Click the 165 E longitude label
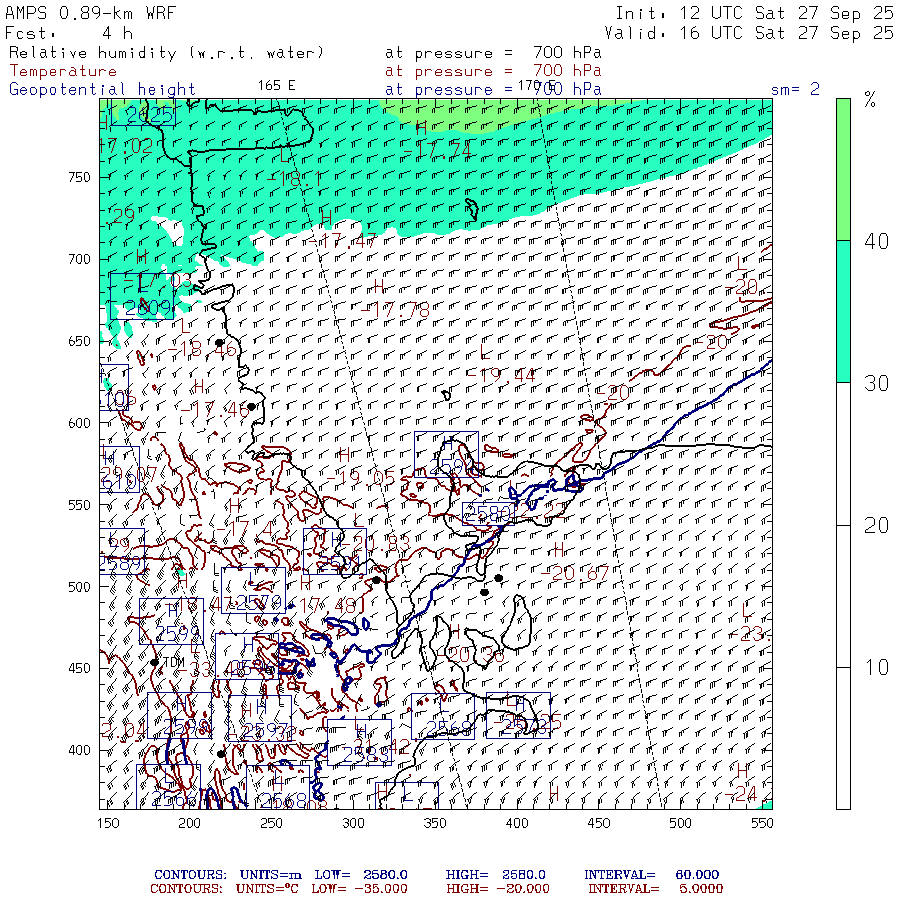 pos(276,85)
